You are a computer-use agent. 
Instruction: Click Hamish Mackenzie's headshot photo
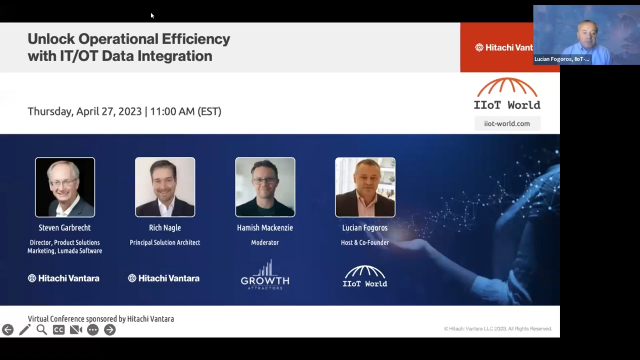point(265,187)
